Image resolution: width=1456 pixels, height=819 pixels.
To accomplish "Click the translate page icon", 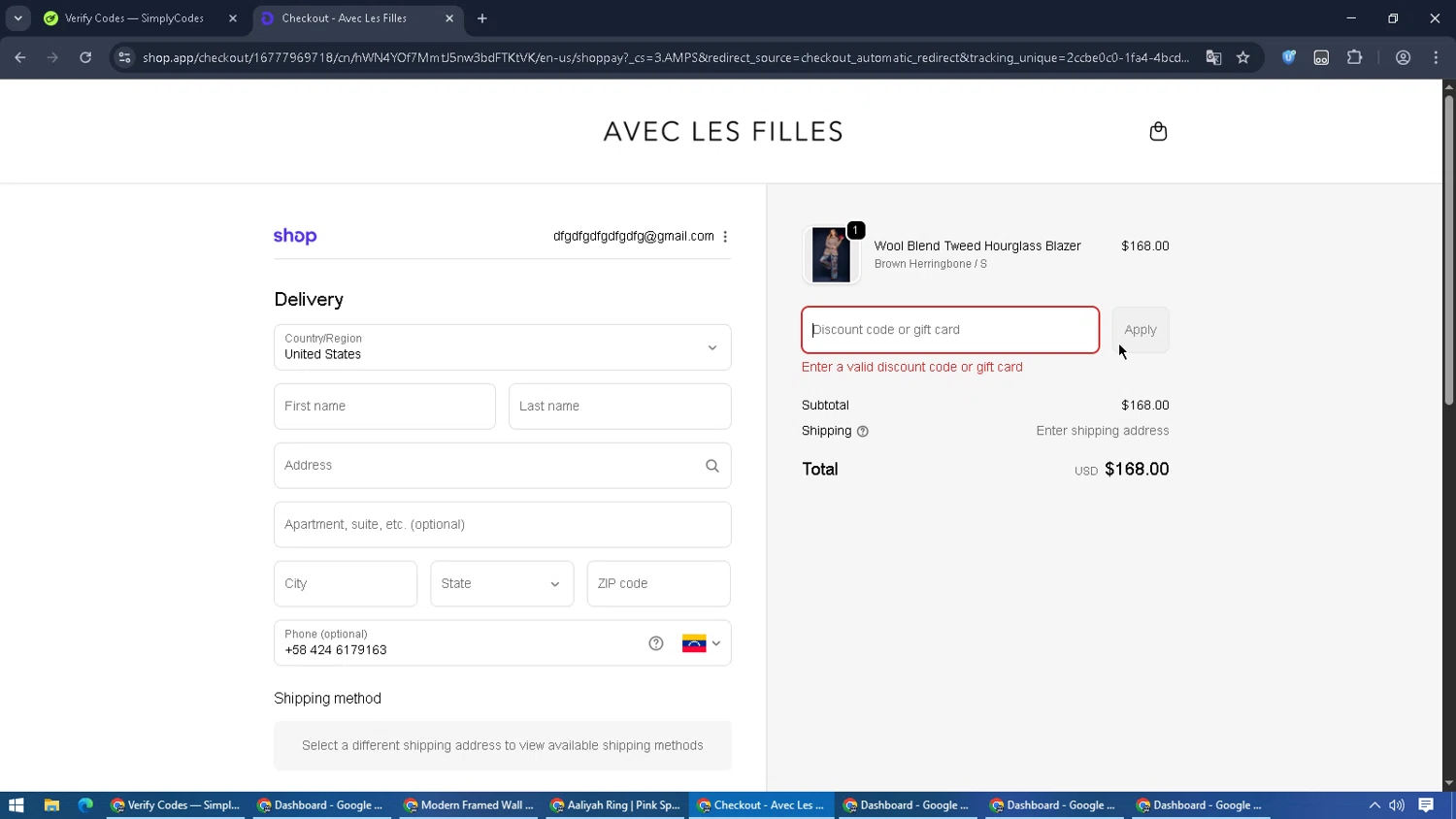I will pos(1213,57).
